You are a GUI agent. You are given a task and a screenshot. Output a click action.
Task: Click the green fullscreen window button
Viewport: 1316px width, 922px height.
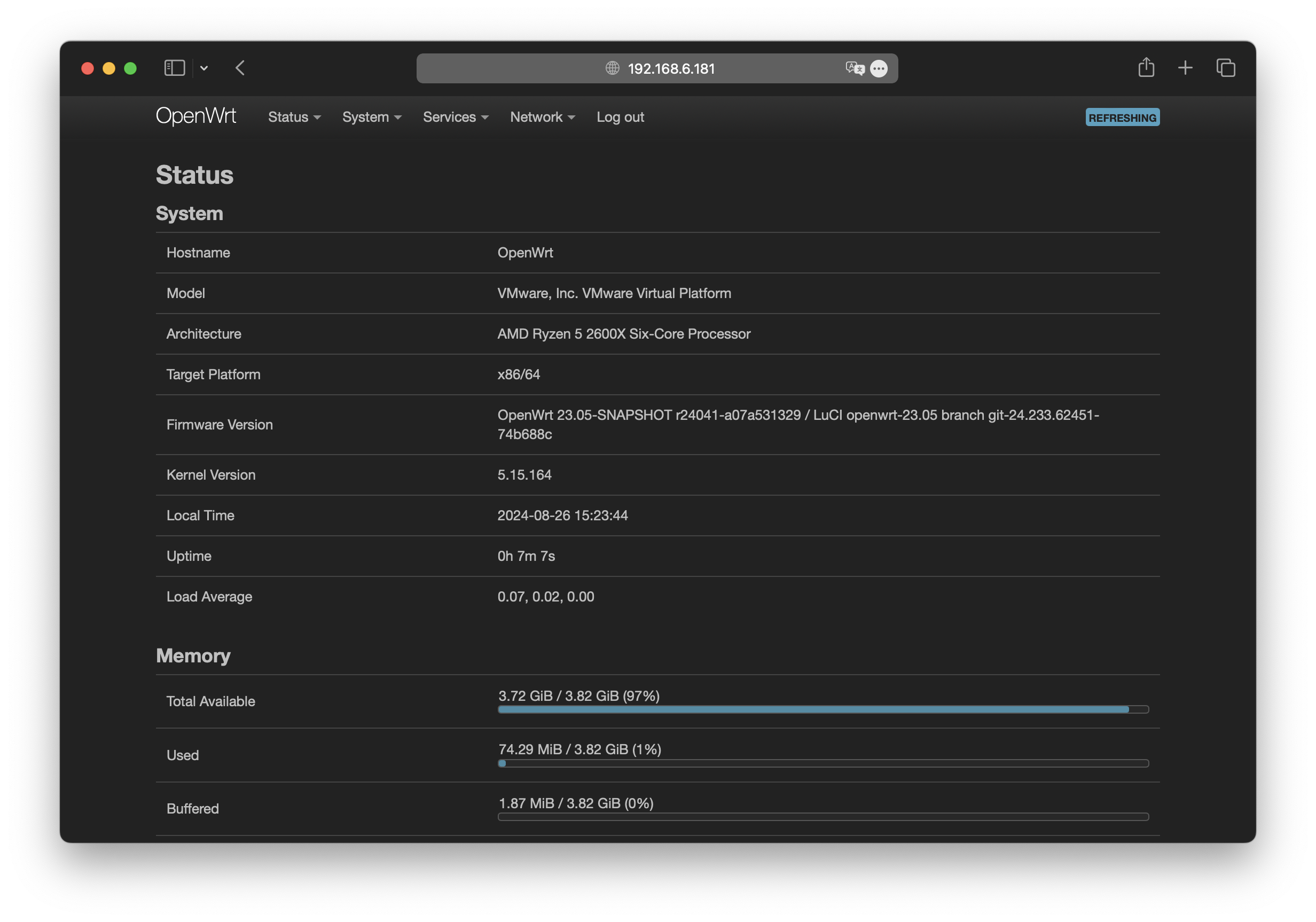point(130,68)
